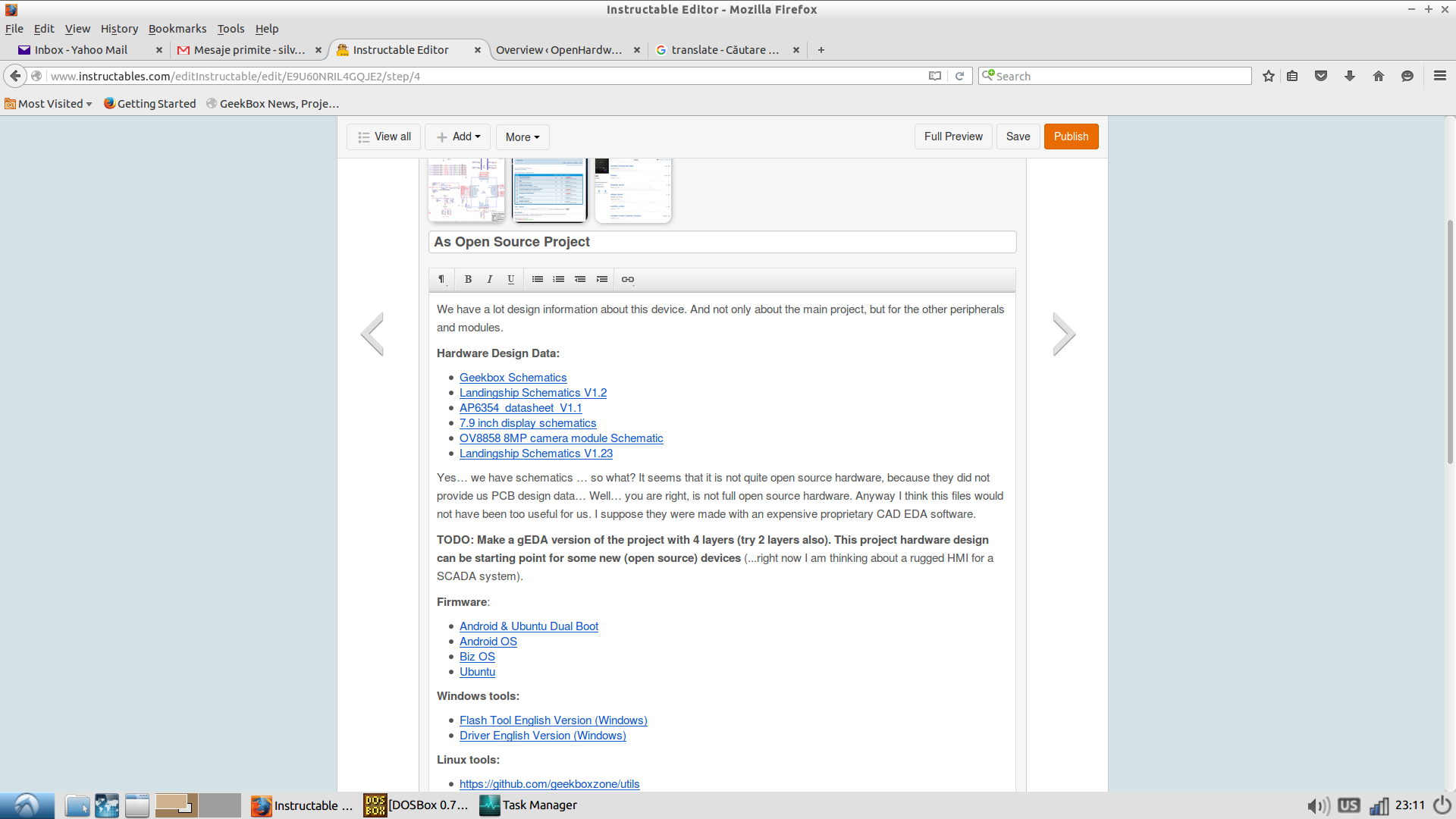Open the Geekbox Schematics link
The image size is (1456, 819).
[x=512, y=377]
